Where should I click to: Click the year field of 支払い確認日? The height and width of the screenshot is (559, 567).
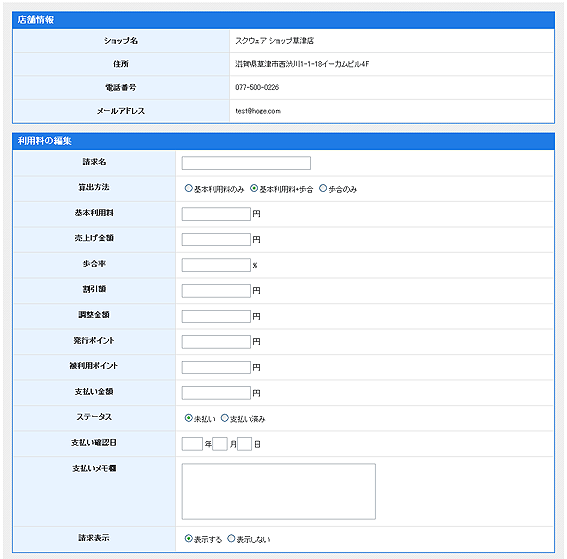tap(192, 444)
